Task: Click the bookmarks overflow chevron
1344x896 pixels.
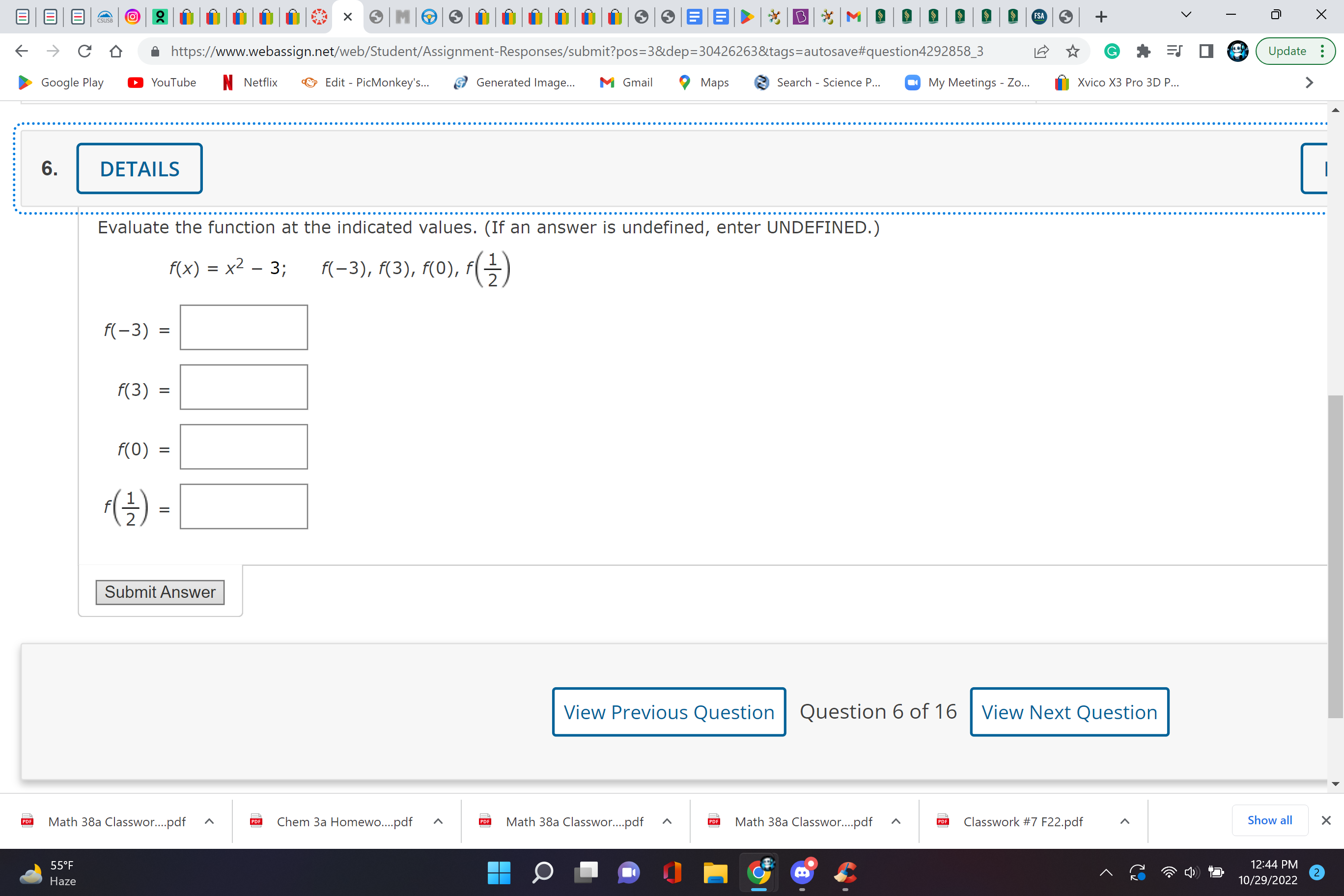Action: [x=1309, y=83]
